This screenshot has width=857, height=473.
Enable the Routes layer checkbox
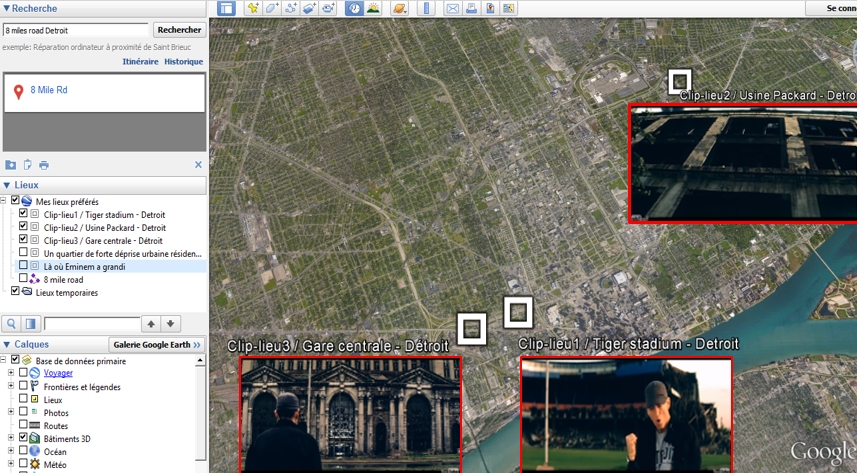[23, 424]
